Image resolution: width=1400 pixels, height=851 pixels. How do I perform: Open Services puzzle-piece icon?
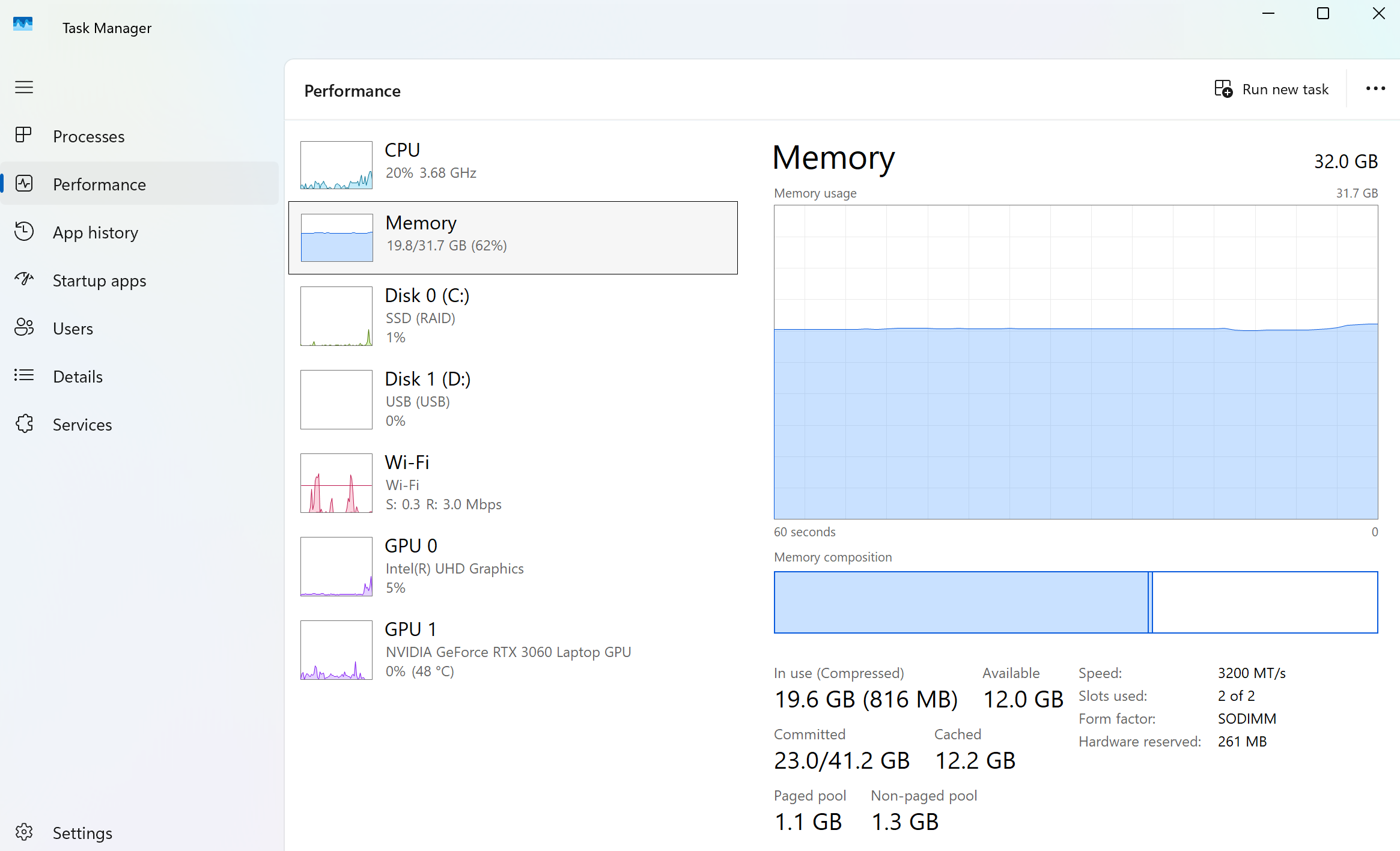pyautogui.click(x=24, y=424)
